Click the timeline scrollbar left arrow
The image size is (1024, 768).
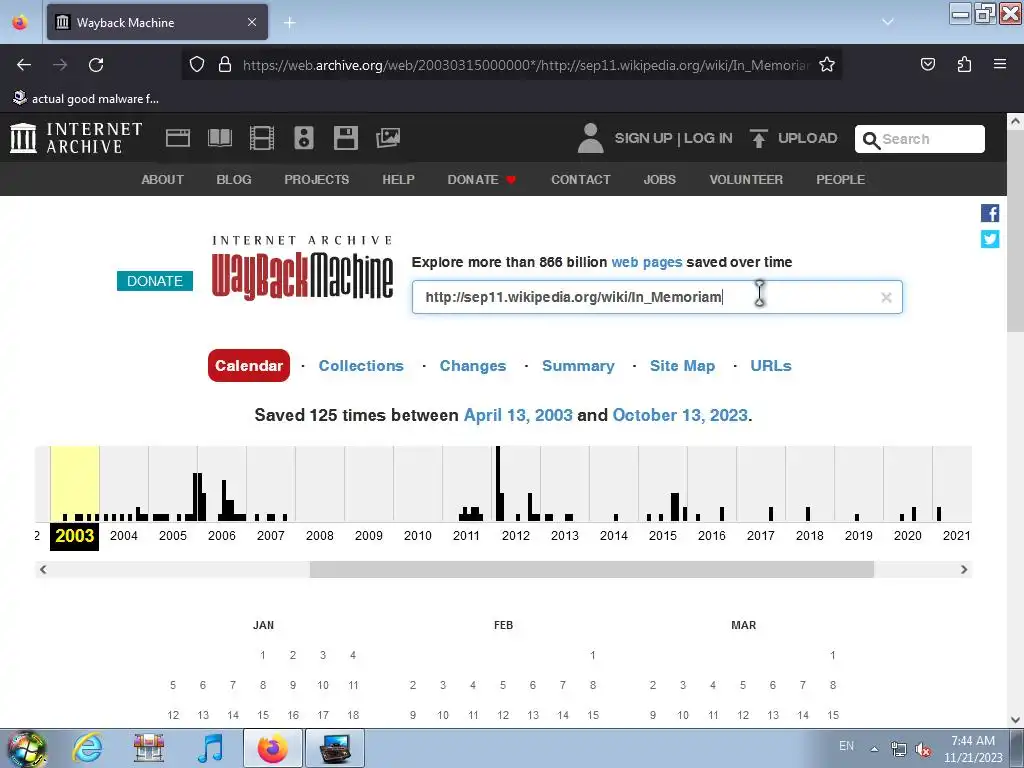coord(43,569)
